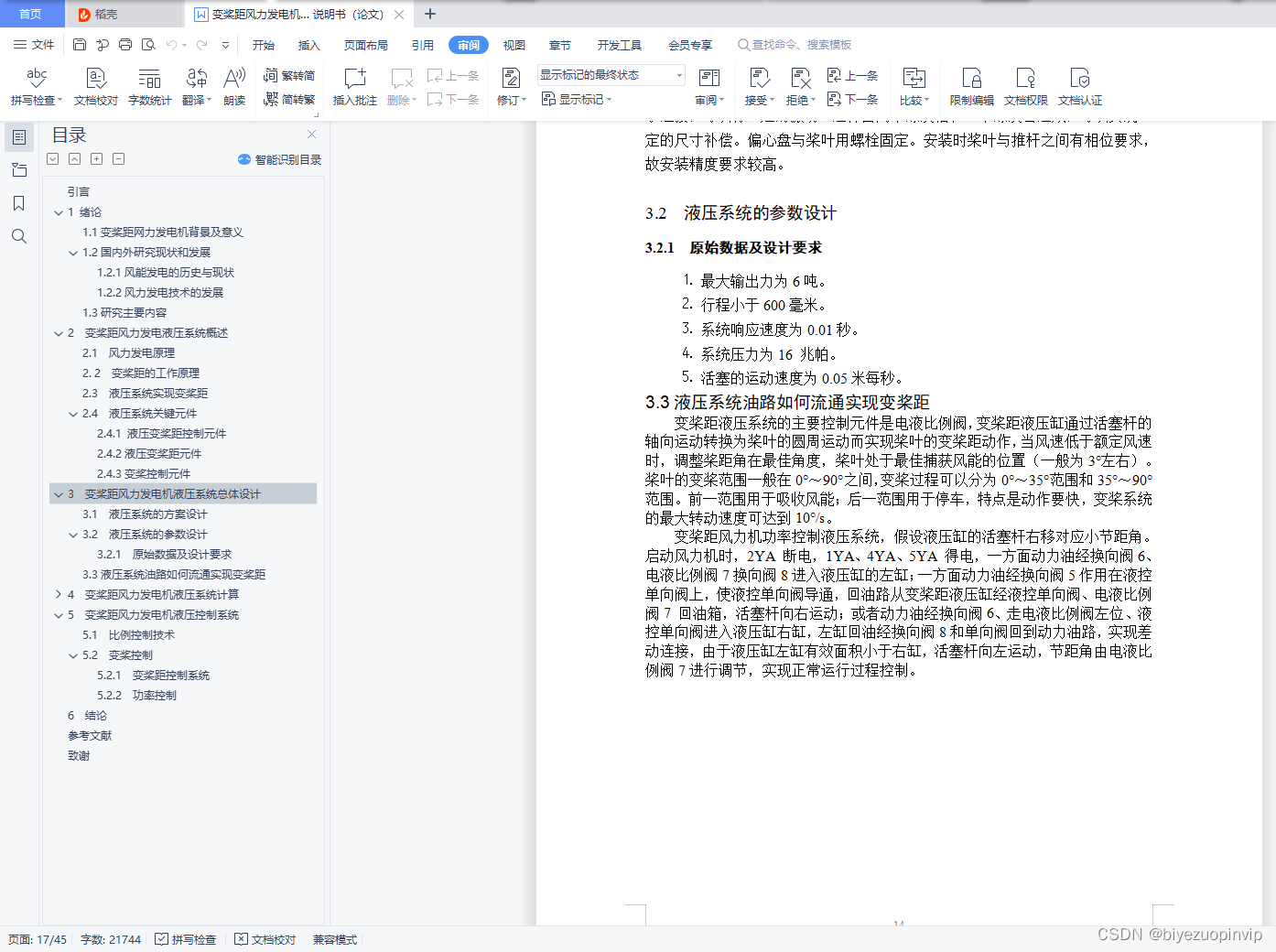
Task: Open 文档校对 document proofing
Action: click(x=94, y=85)
